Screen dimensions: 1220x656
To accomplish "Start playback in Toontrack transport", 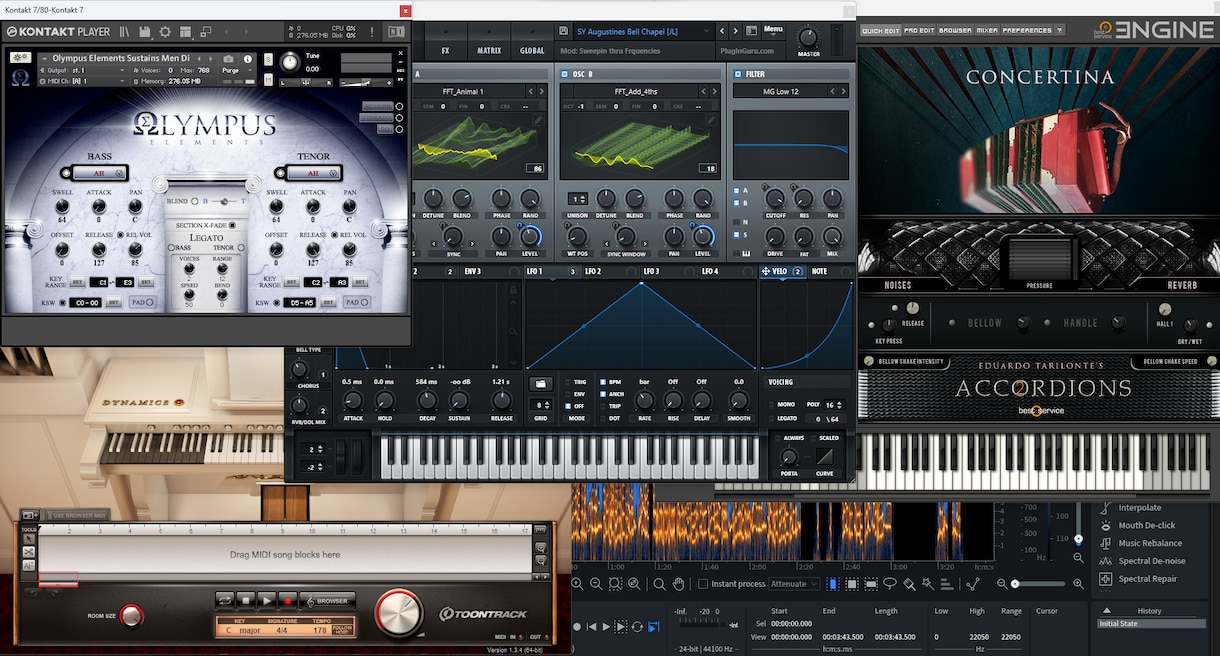I will 266,600.
